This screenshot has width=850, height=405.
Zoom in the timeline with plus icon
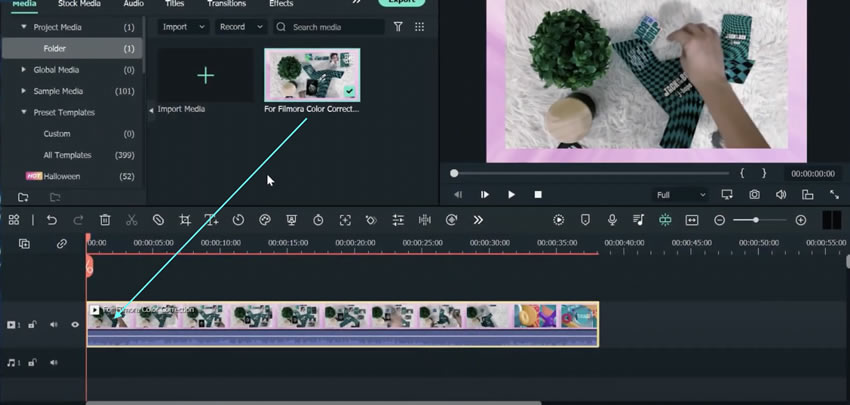[801, 220]
